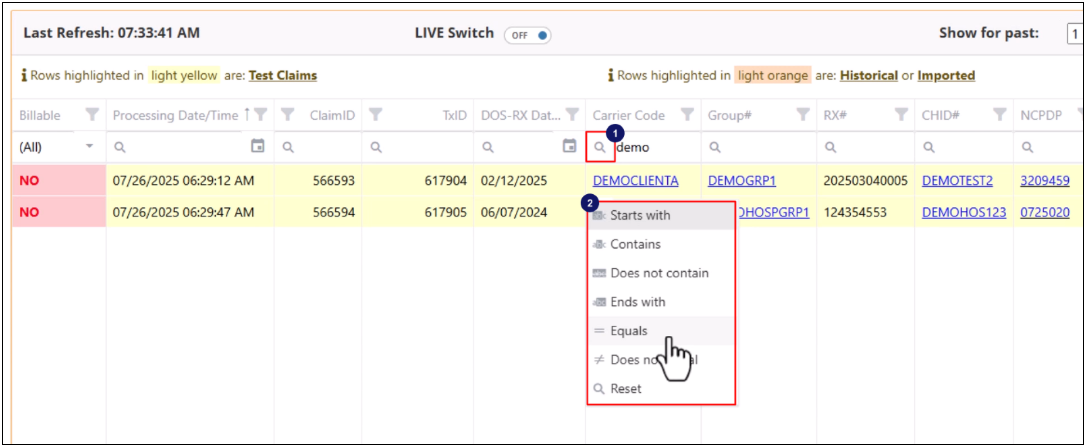1086x447 pixels.
Task: Open calendar picker in DOS-RX Date filter
Action: [x=569, y=146]
